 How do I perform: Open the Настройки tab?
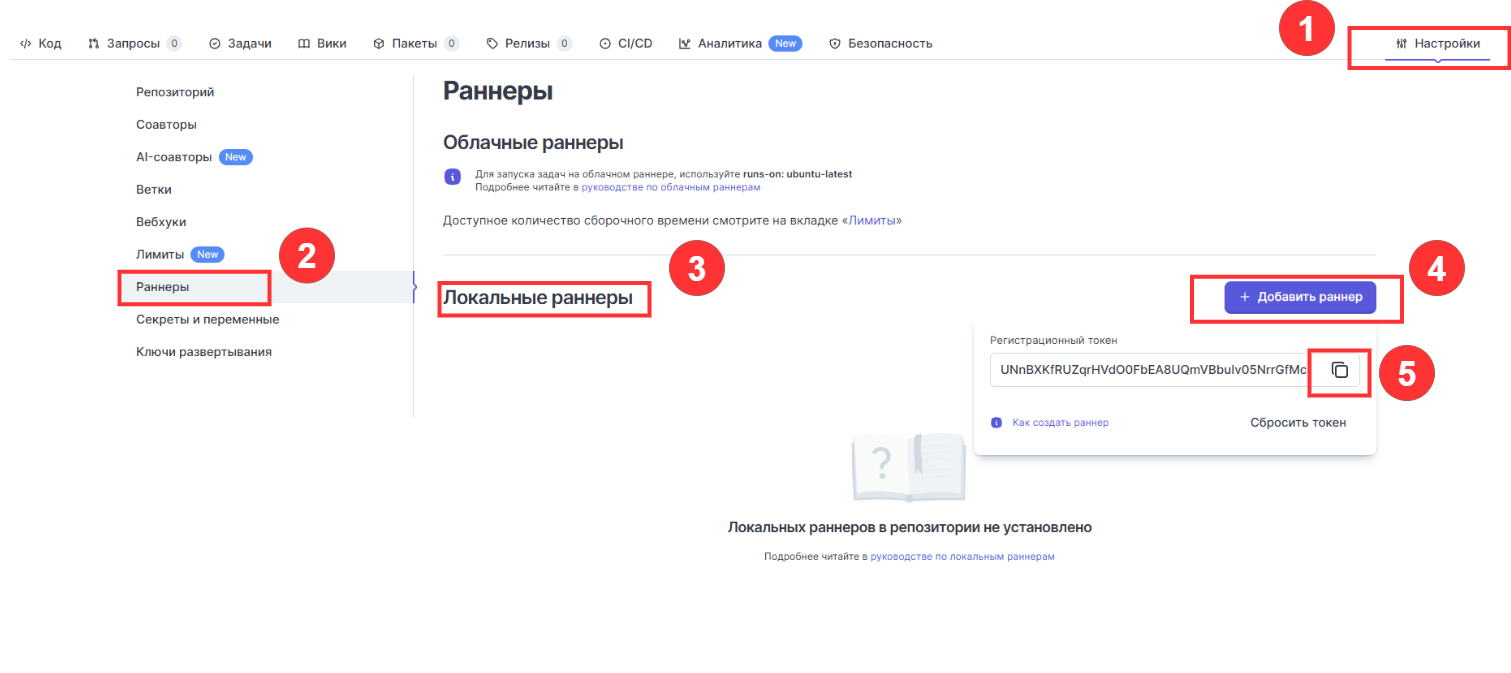(x=1437, y=44)
